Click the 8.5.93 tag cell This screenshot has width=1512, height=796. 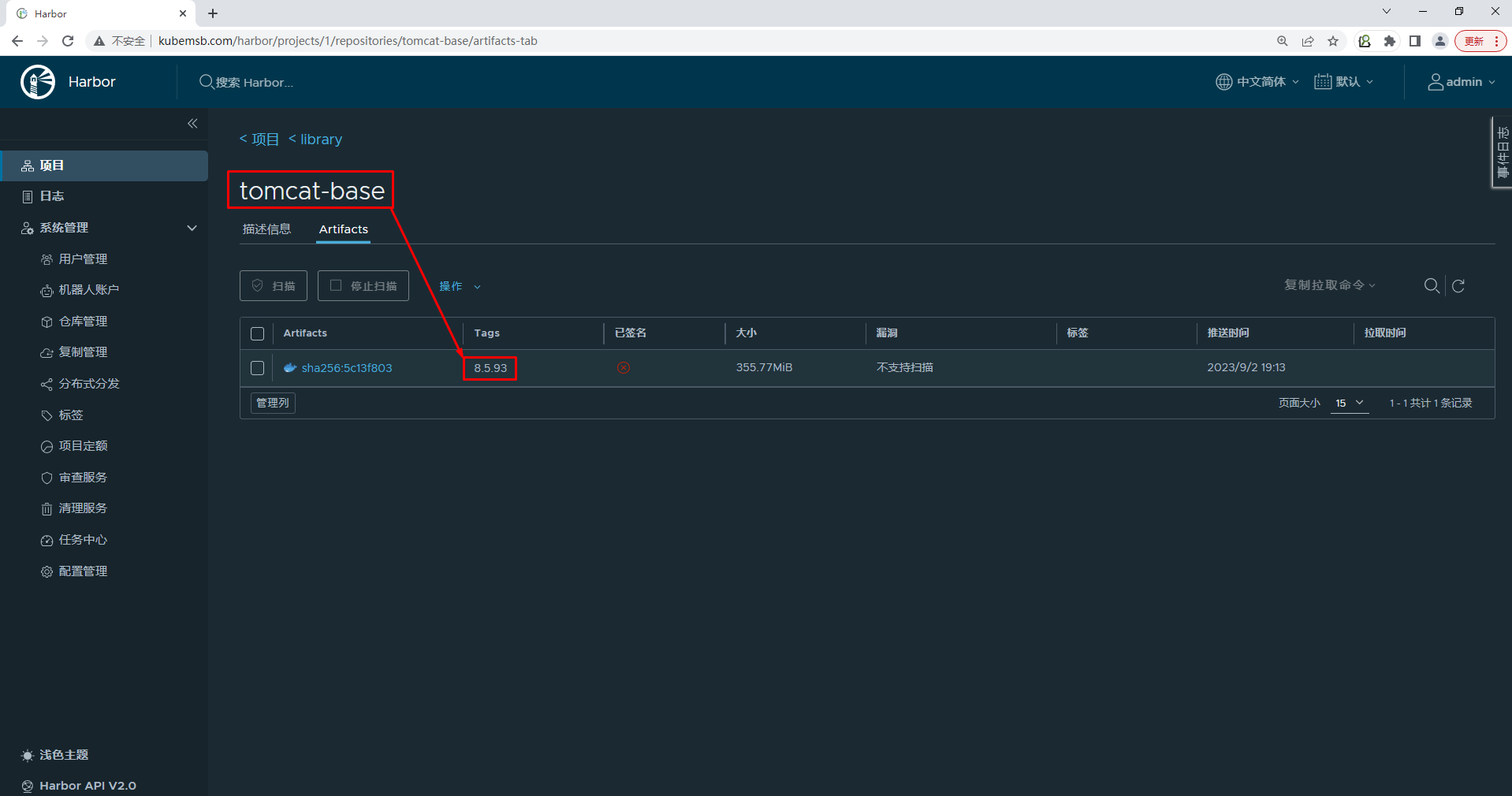(x=490, y=368)
